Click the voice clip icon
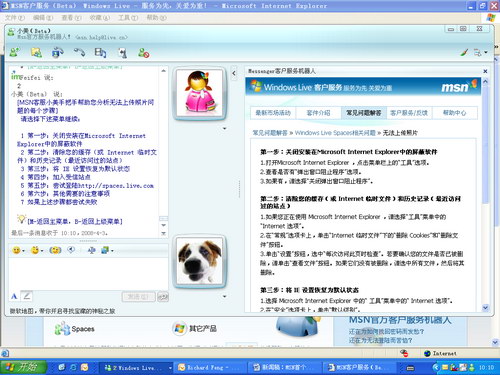Image resolution: width=500 pixels, height=375 pixels. [71, 250]
